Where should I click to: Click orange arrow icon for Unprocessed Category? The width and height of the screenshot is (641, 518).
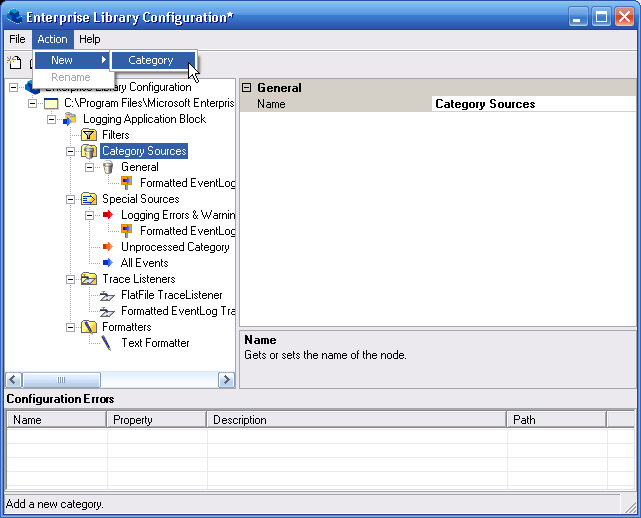click(108, 247)
